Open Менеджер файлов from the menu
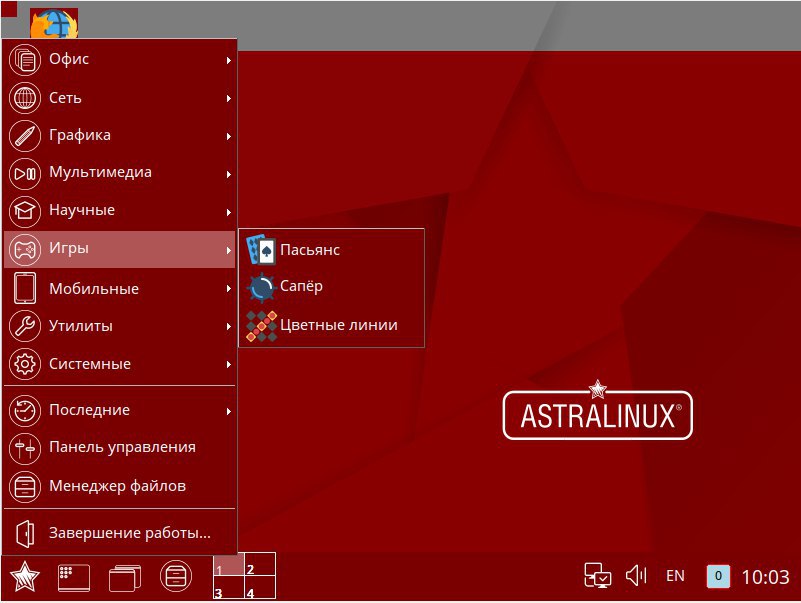 pyautogui.click(x=120, y=486)
